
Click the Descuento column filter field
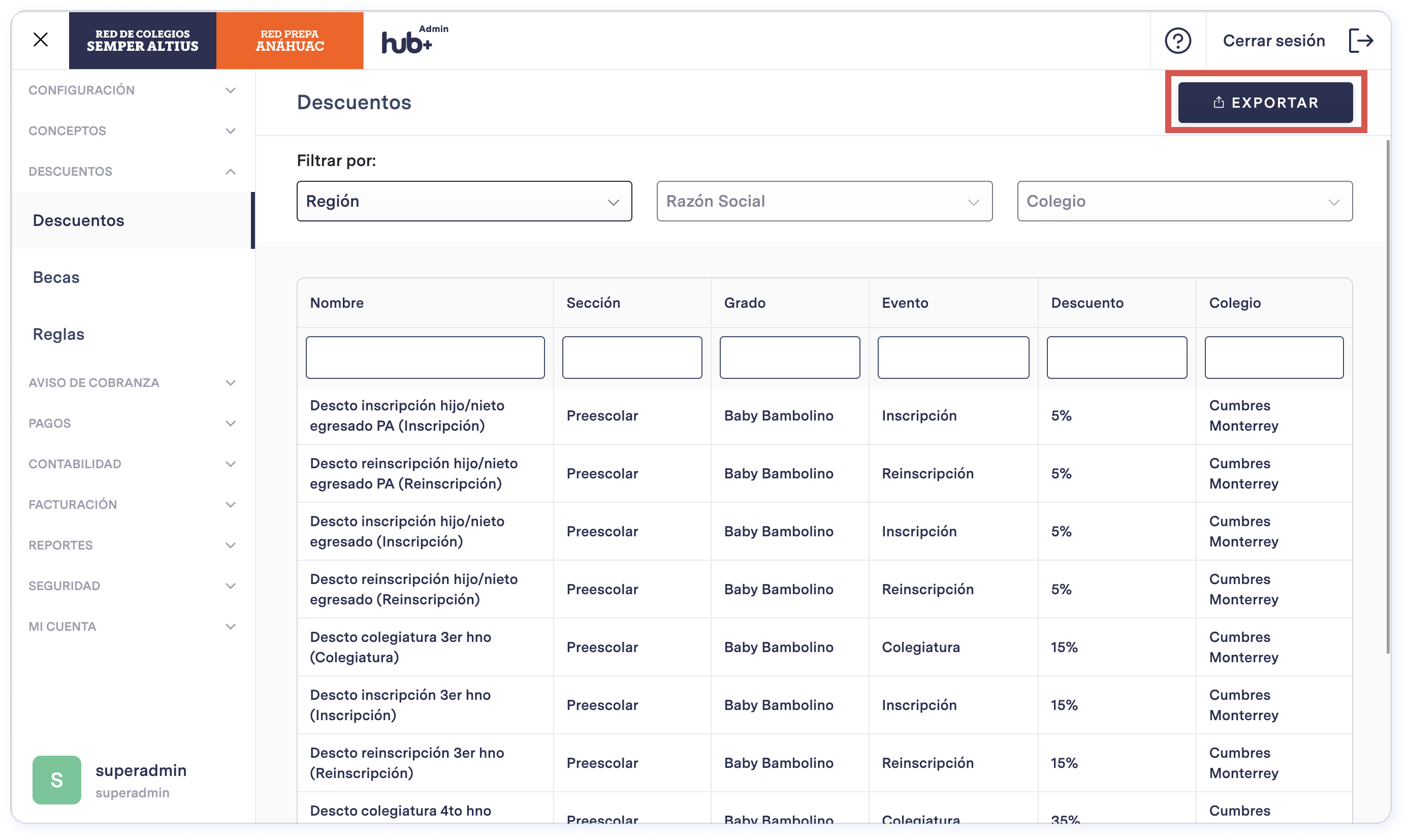point(1117,357)
